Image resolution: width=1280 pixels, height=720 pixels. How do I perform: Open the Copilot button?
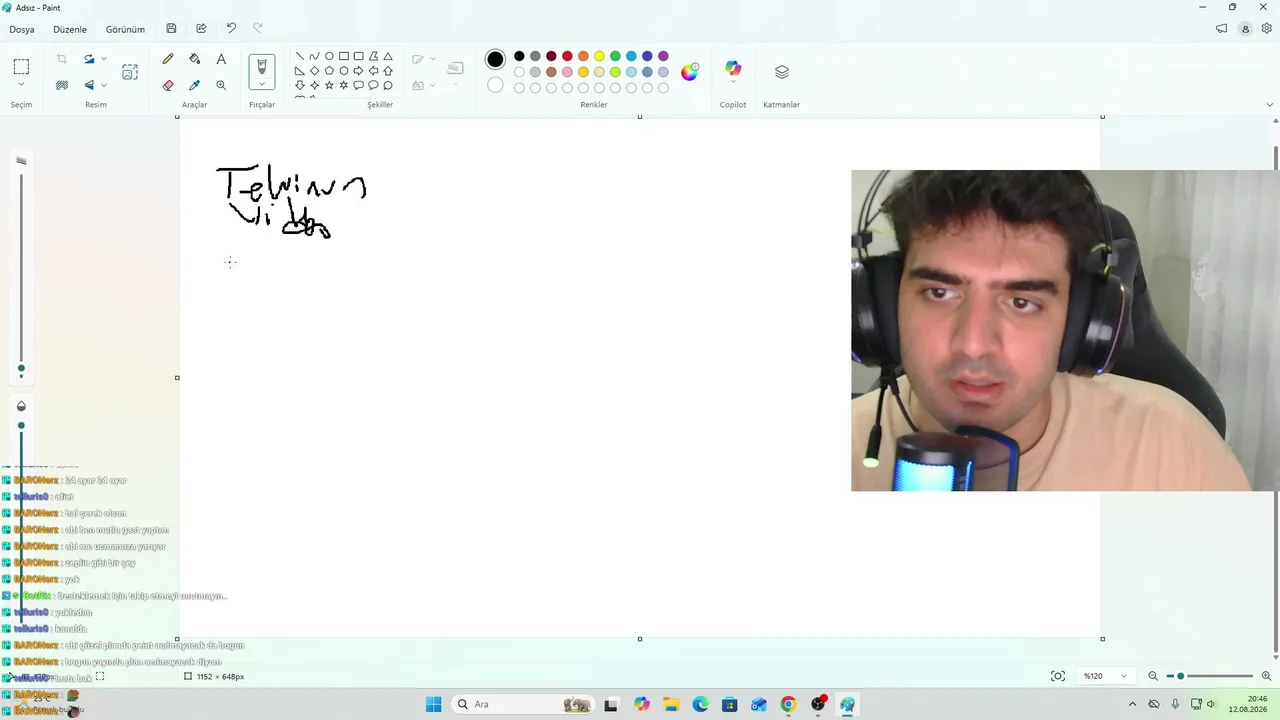pyautogui.click(x=733, y=68)
